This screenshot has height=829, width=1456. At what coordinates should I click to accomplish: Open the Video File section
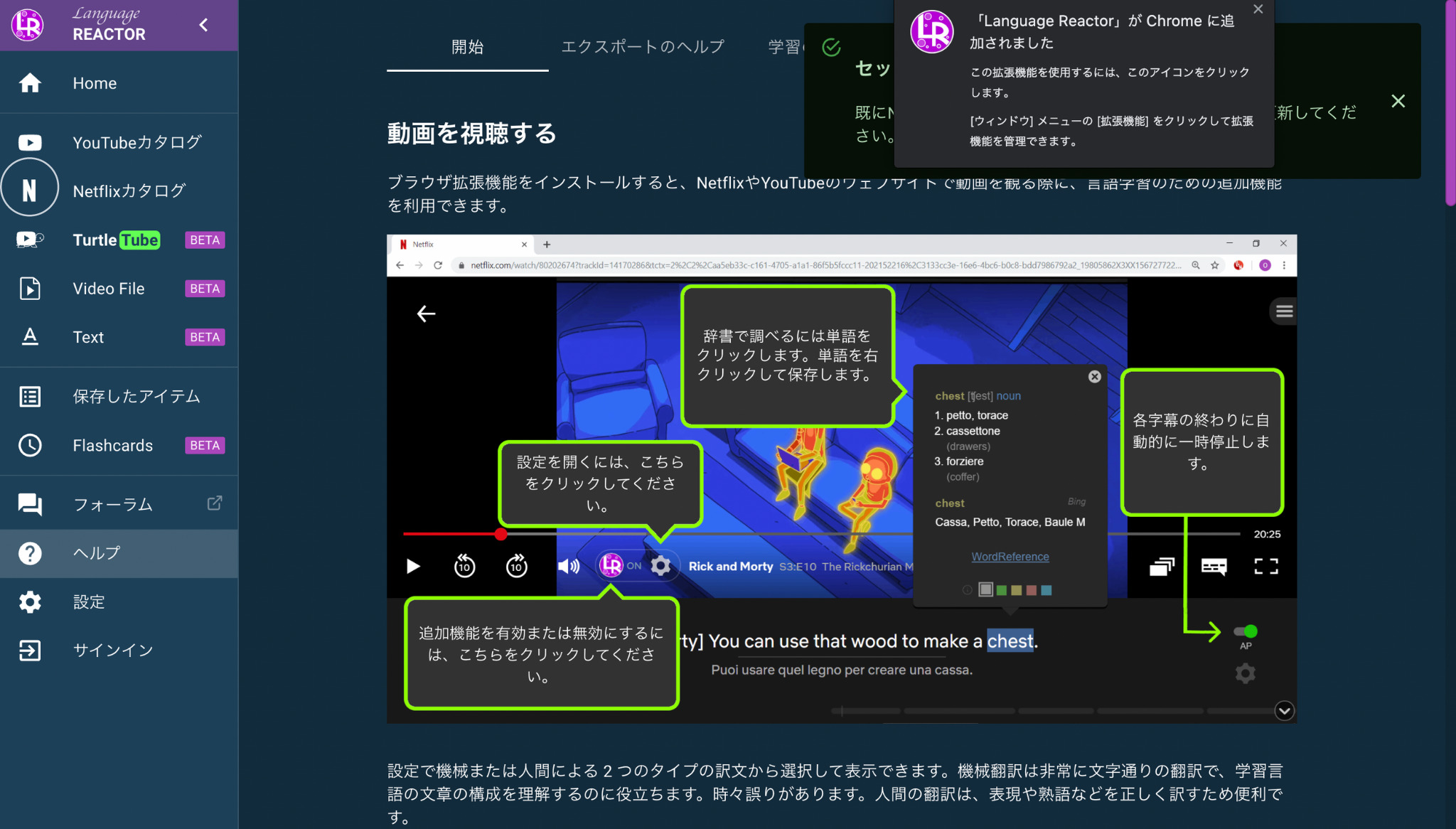tap(119, 289)
